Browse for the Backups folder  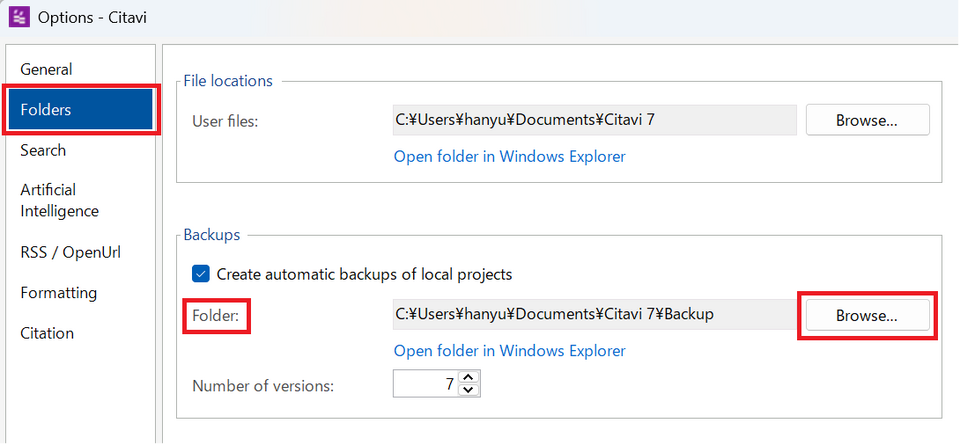(x=867, y=315)
